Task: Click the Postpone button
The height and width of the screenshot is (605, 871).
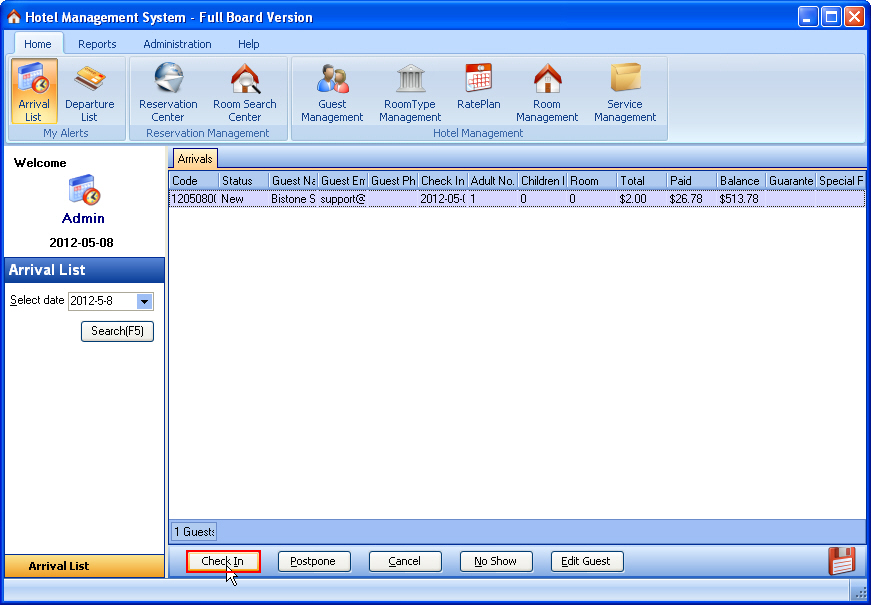Action: click(314, 561)
